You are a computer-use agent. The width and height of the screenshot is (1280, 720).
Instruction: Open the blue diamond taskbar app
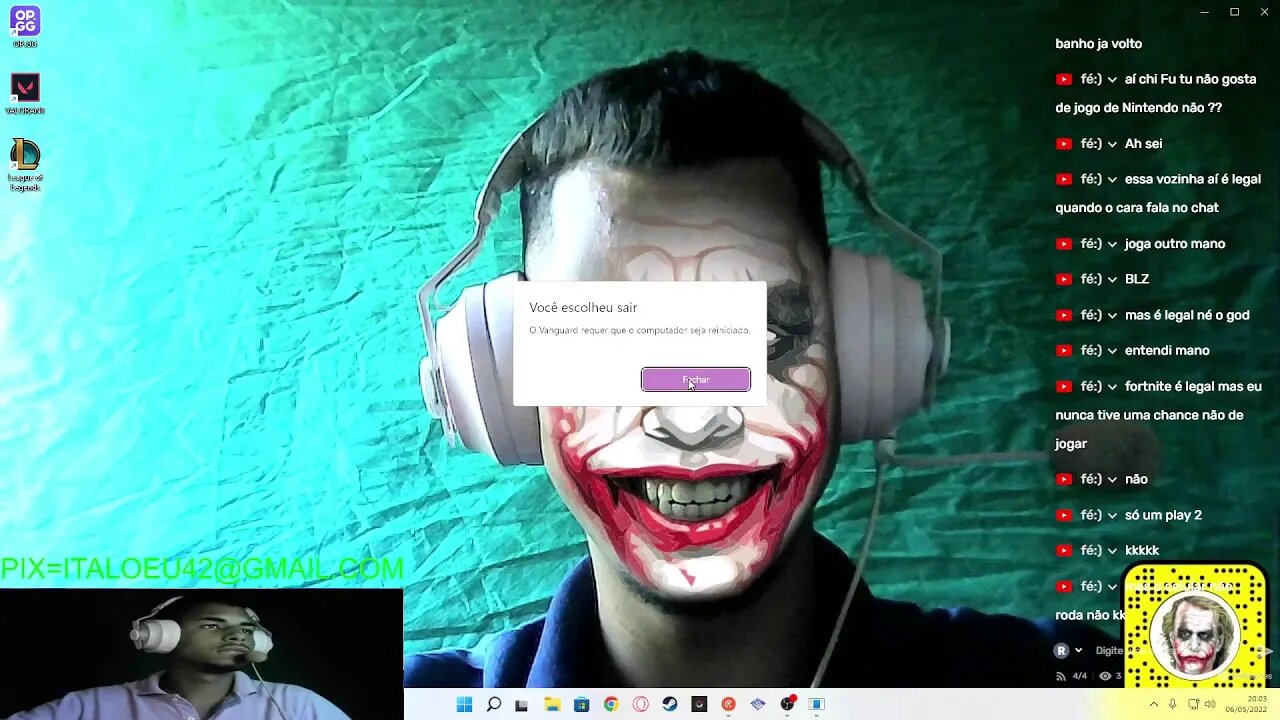(758, 704)
